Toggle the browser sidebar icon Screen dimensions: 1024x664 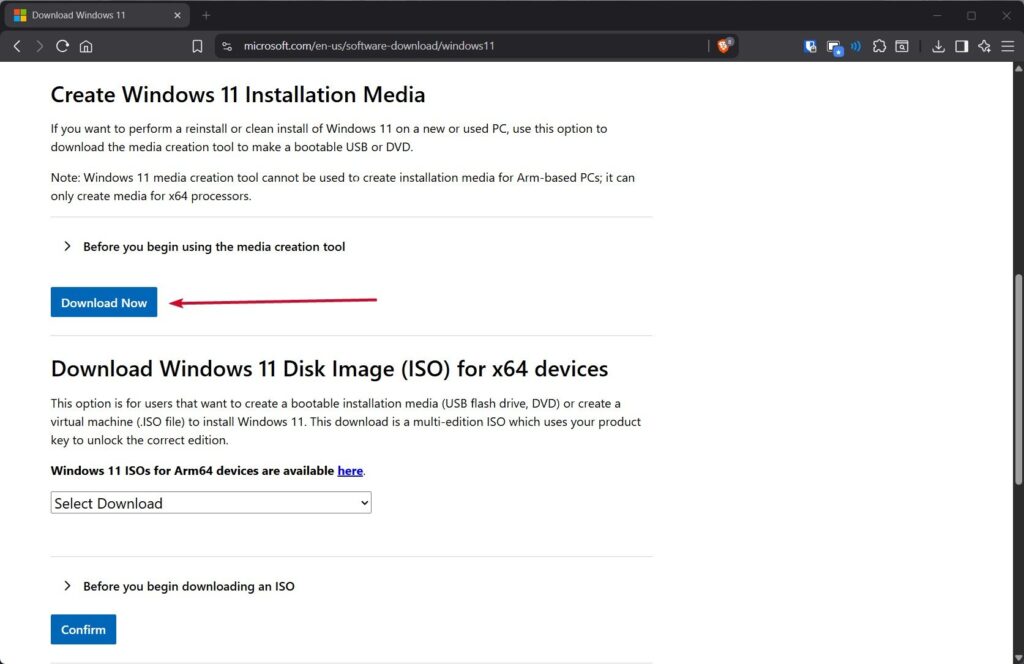[x=961, y=46]
